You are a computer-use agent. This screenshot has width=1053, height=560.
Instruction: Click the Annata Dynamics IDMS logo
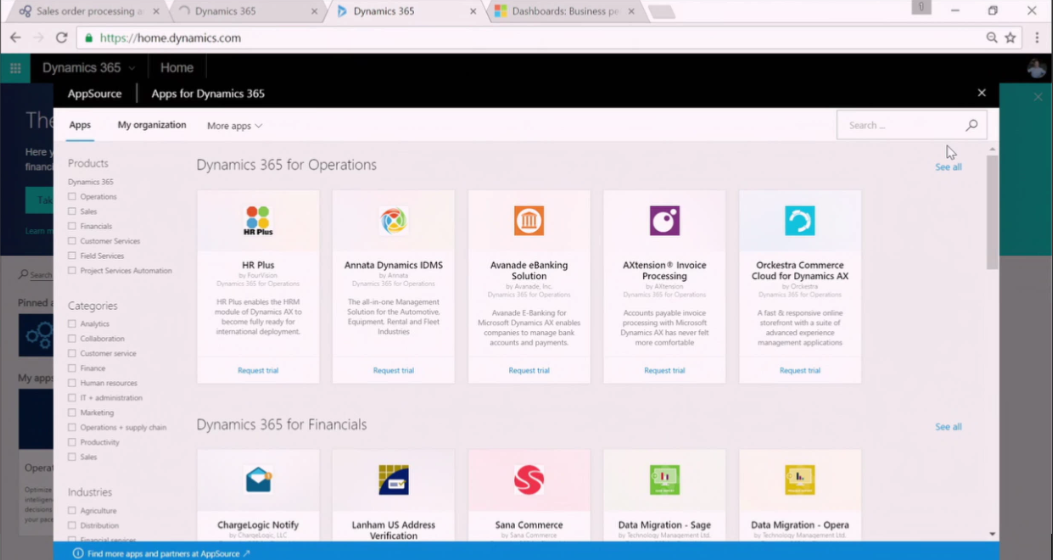click(394, 220)
